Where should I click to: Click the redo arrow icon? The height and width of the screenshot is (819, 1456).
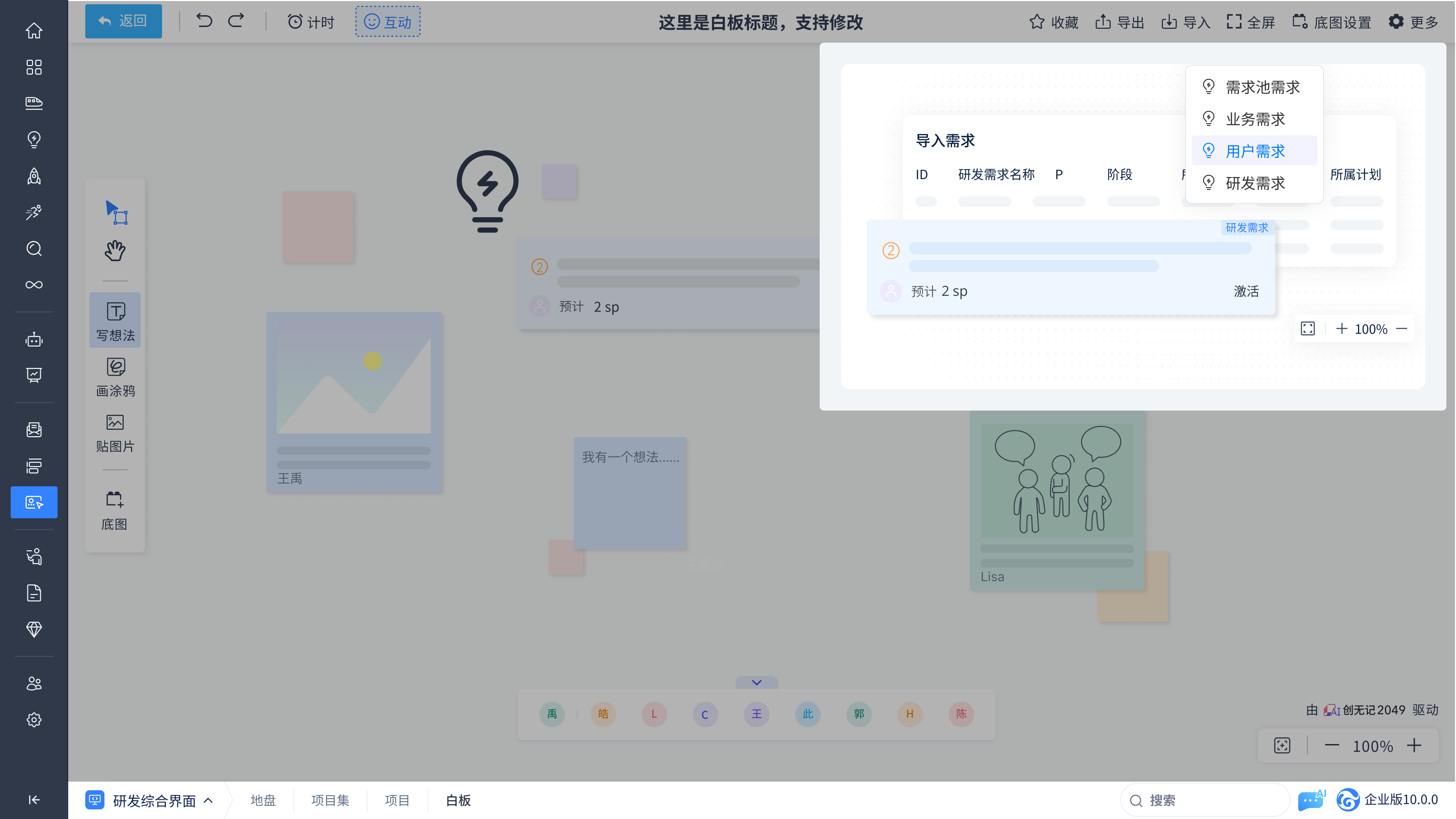236,21
